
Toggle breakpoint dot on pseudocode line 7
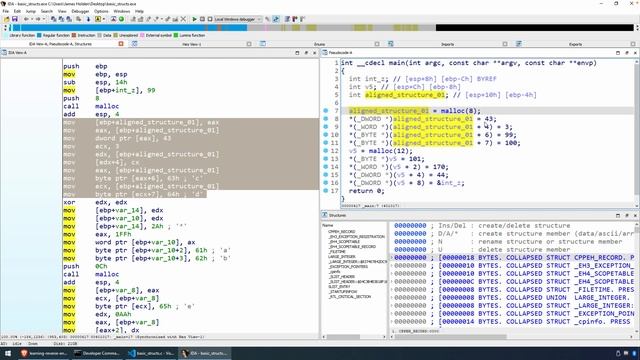point(326,111)
